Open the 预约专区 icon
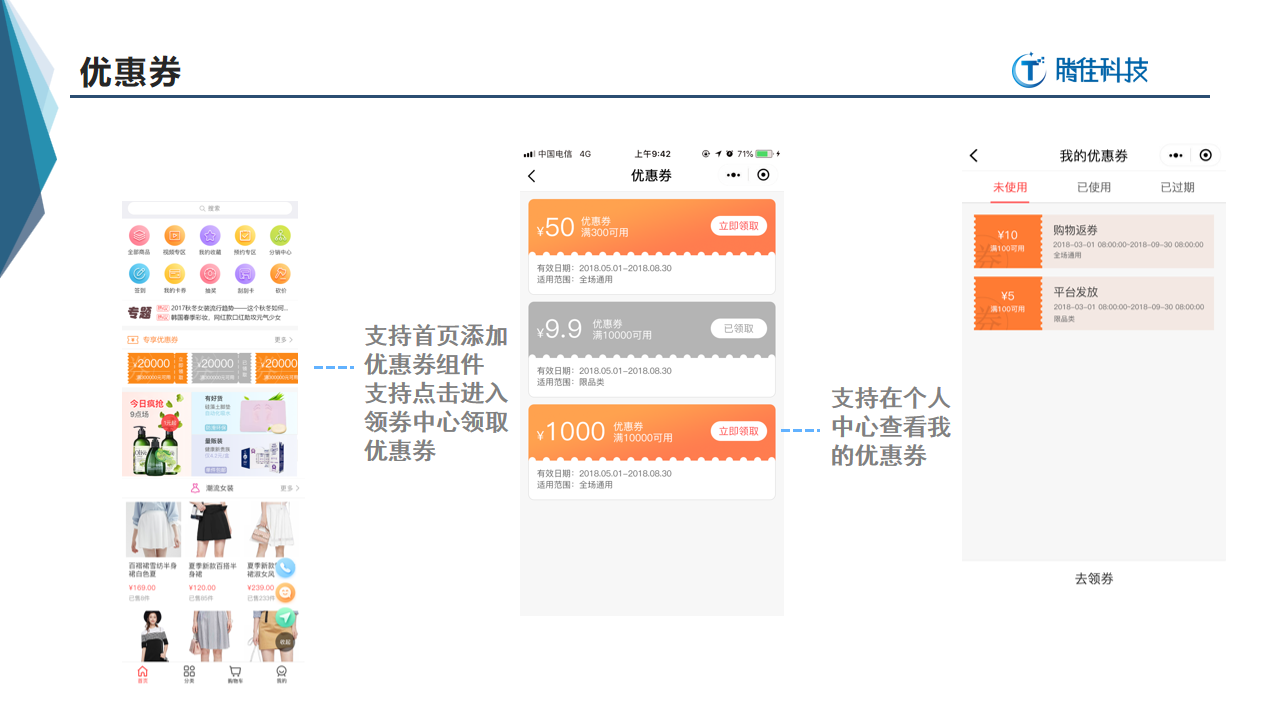 click(x=245, y=236)
